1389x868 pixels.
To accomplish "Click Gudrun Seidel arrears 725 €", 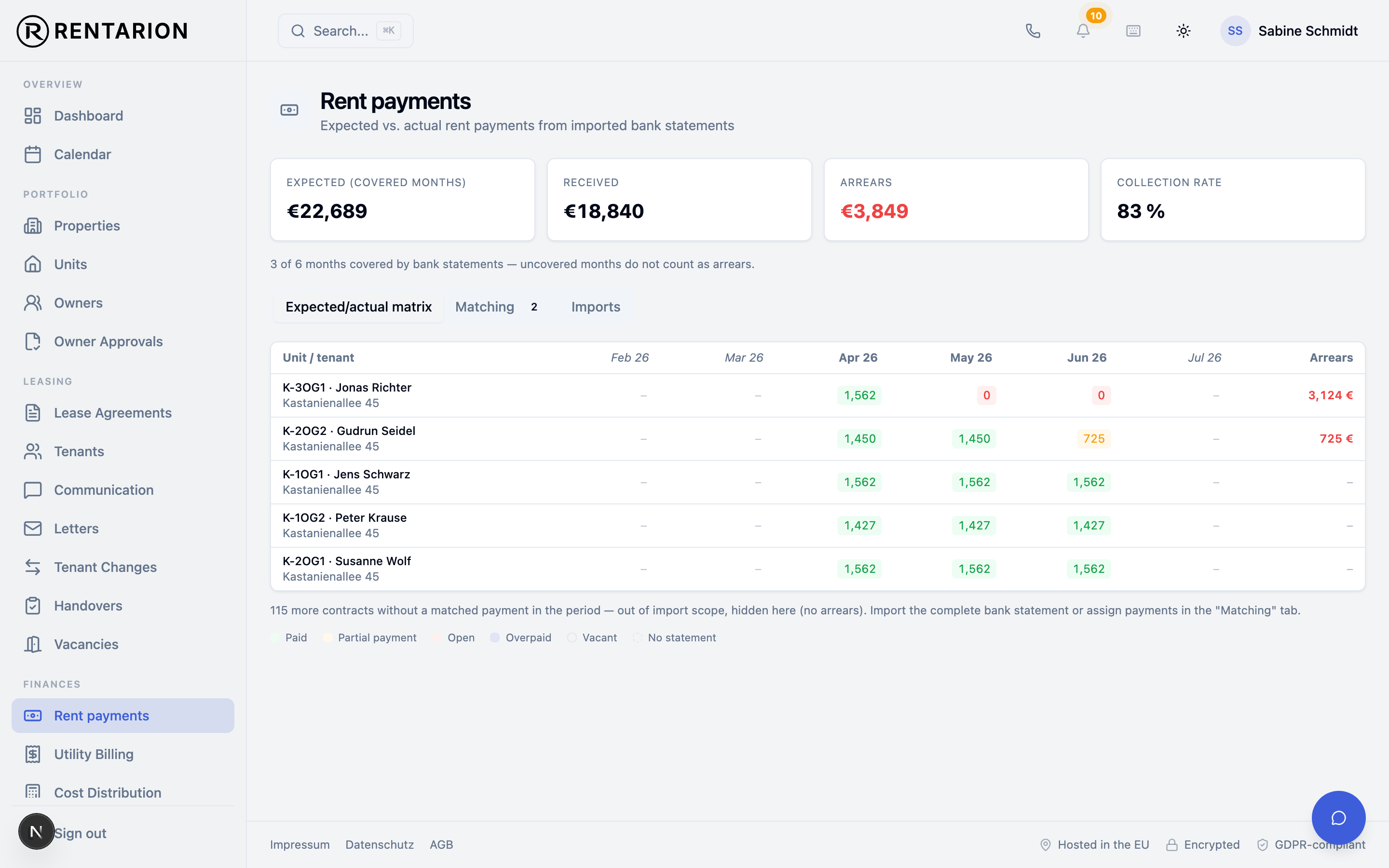I will [1336, 439].
